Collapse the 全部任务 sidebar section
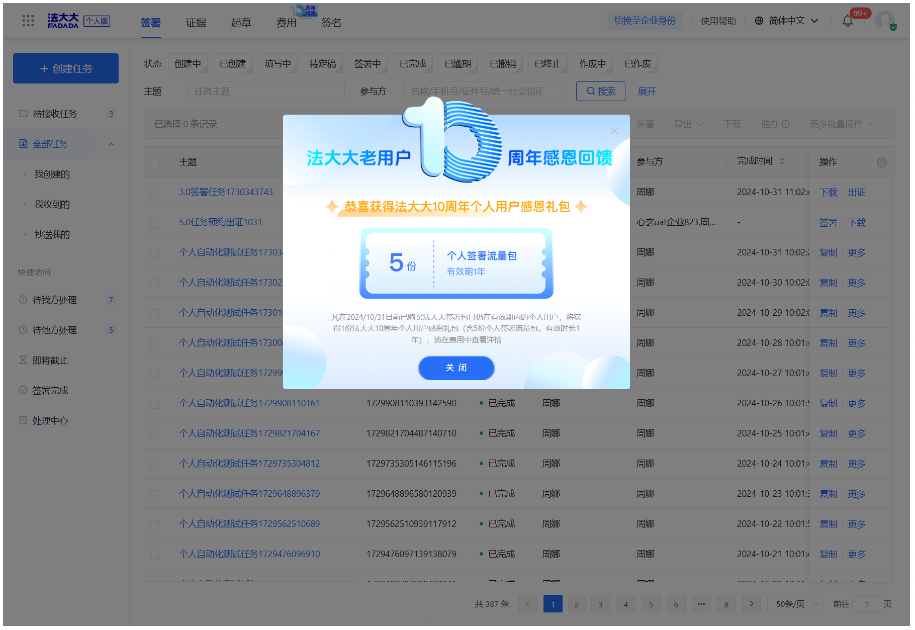This screenshot has width=915, height=630. [111, 144]
